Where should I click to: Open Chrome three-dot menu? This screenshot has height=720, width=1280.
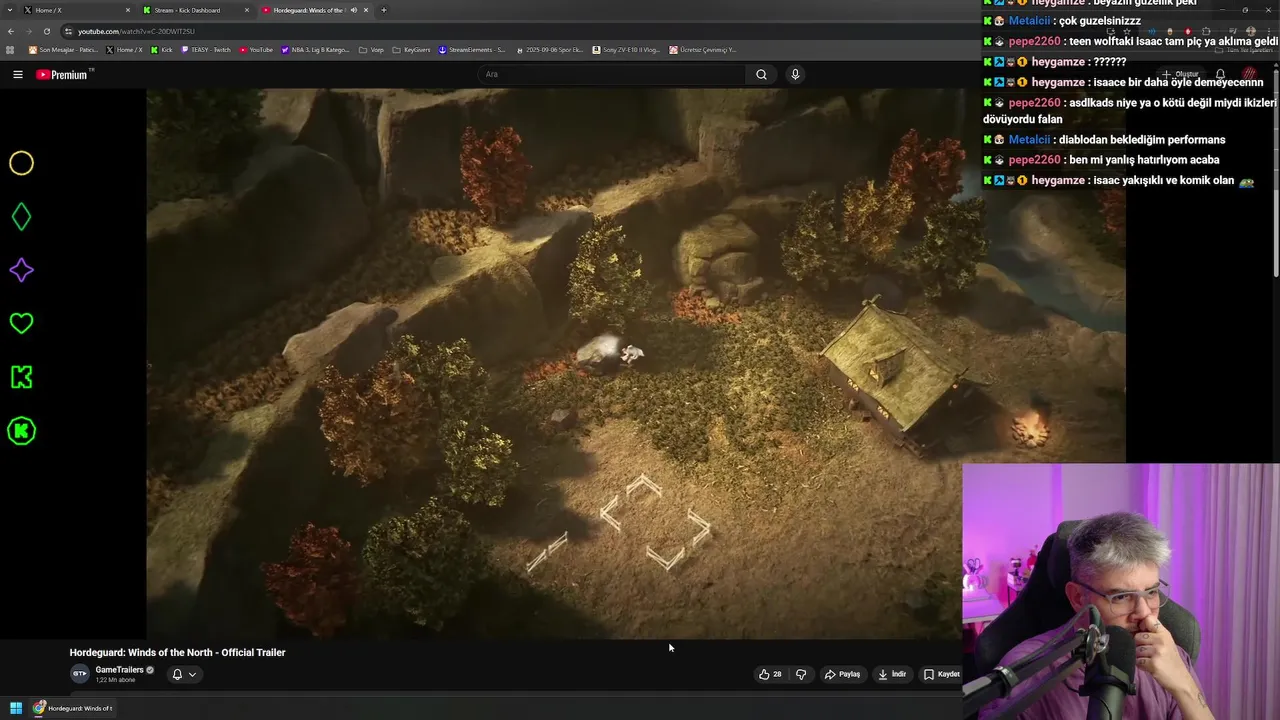pos(1269,31)
